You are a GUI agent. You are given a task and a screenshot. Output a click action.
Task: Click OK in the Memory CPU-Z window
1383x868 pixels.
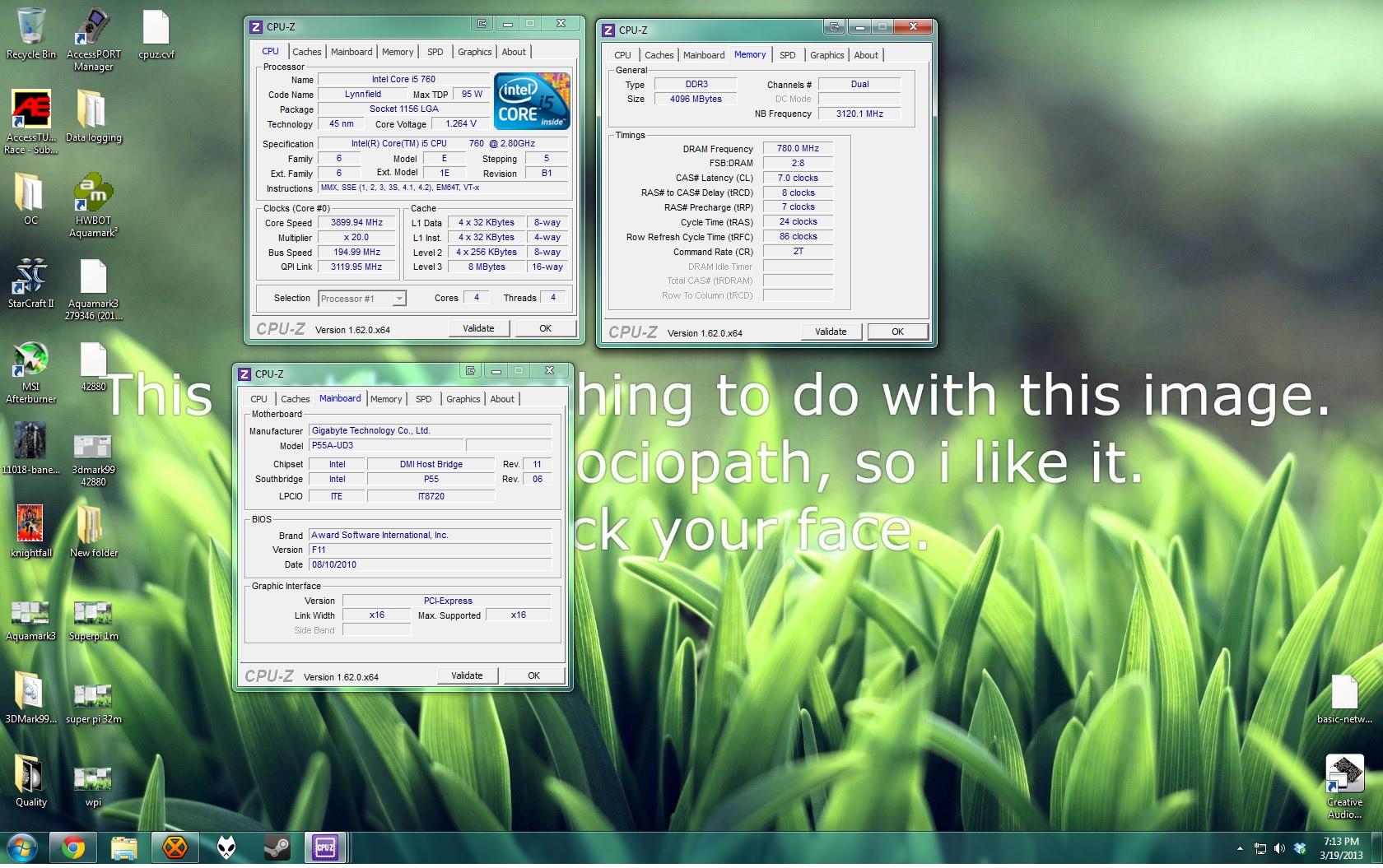[x=897, y=332]
